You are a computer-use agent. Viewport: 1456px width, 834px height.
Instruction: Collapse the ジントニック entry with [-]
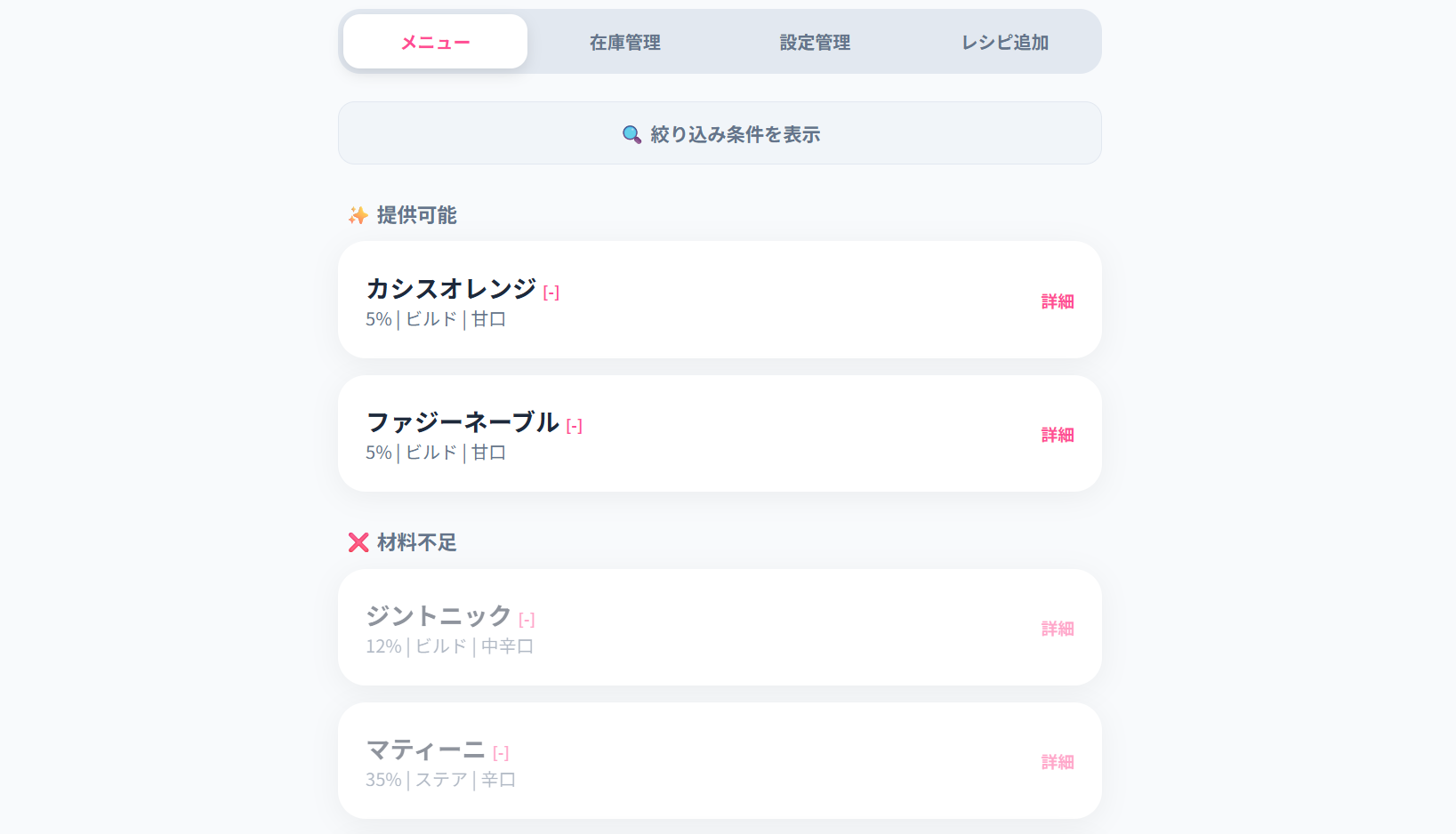click(527, 619)
